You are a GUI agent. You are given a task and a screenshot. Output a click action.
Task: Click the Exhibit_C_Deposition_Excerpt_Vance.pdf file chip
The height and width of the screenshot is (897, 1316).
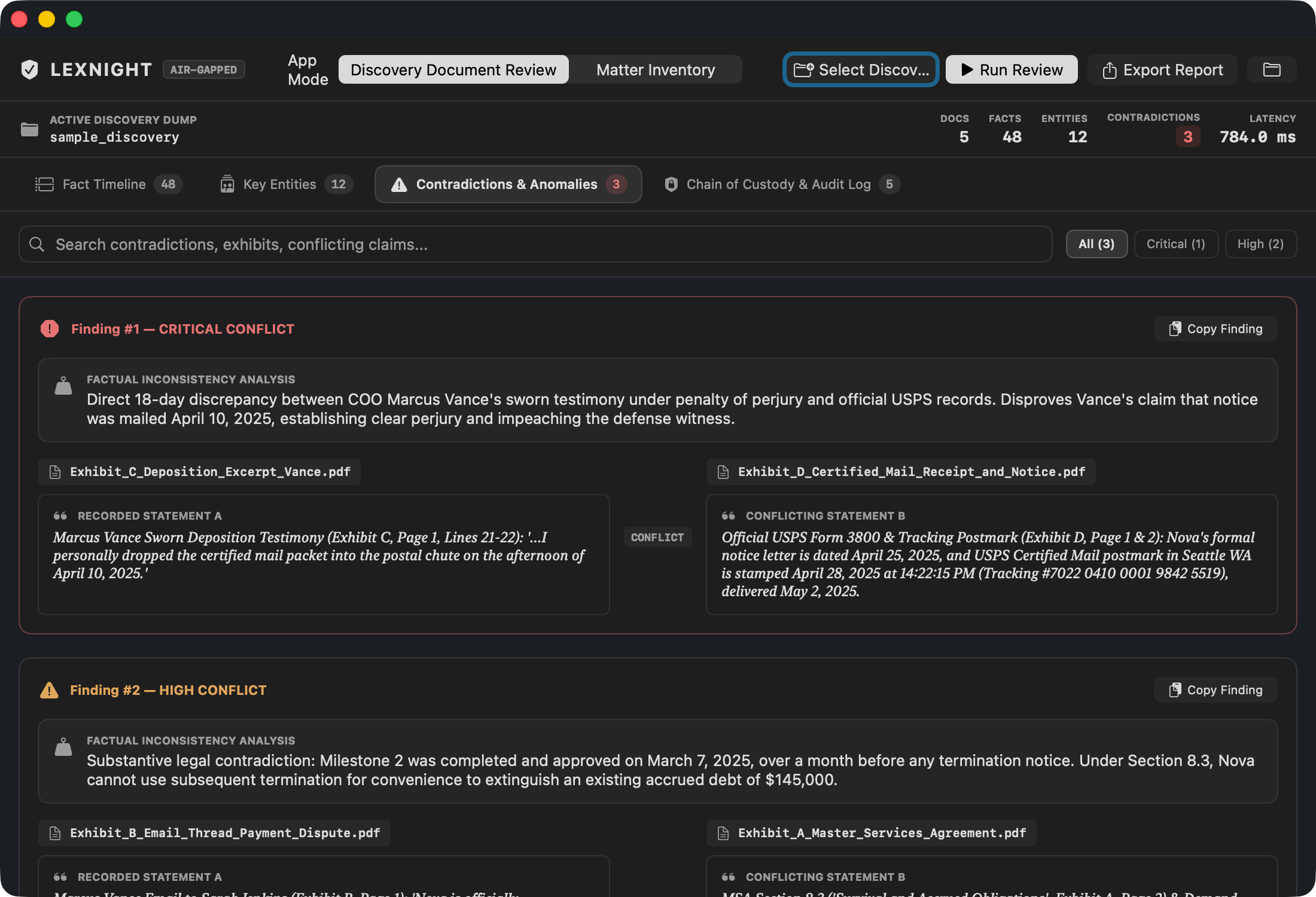tap(199, 472)
